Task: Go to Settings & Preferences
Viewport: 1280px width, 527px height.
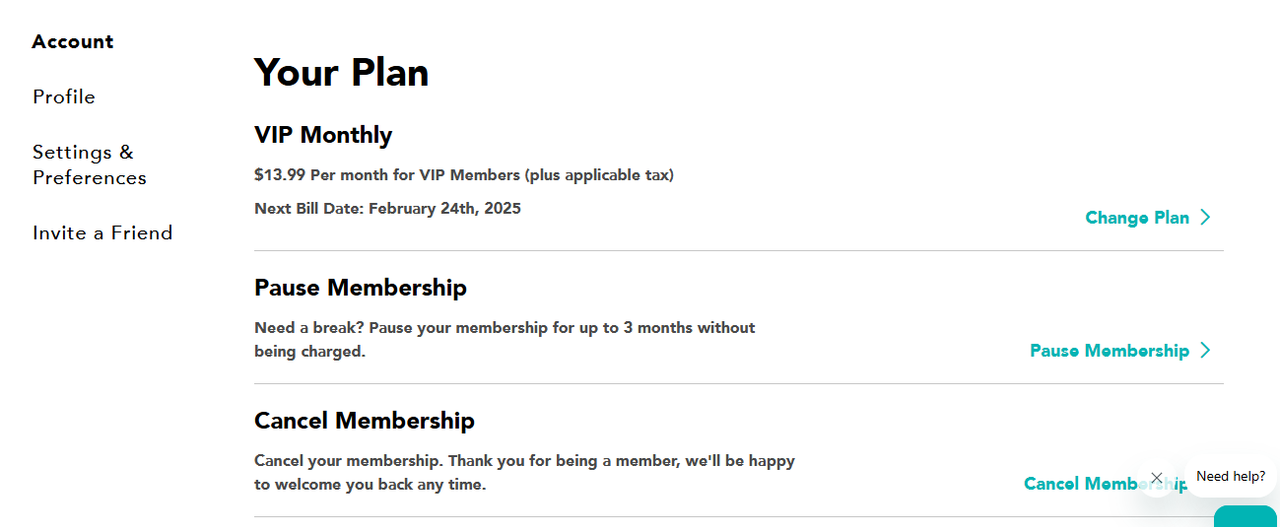Action: click(x=89, y=165)
